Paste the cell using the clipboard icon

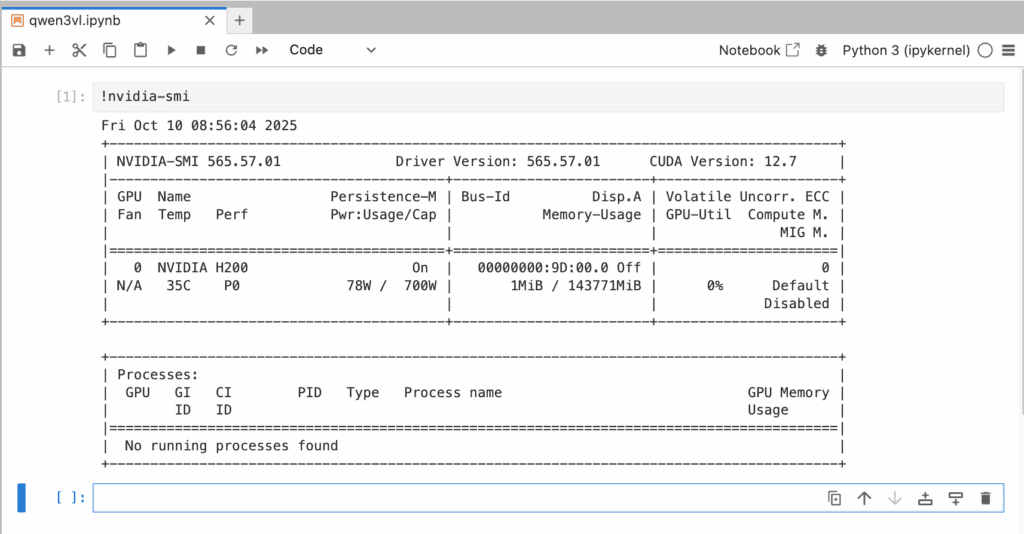[x=140, y=50]
